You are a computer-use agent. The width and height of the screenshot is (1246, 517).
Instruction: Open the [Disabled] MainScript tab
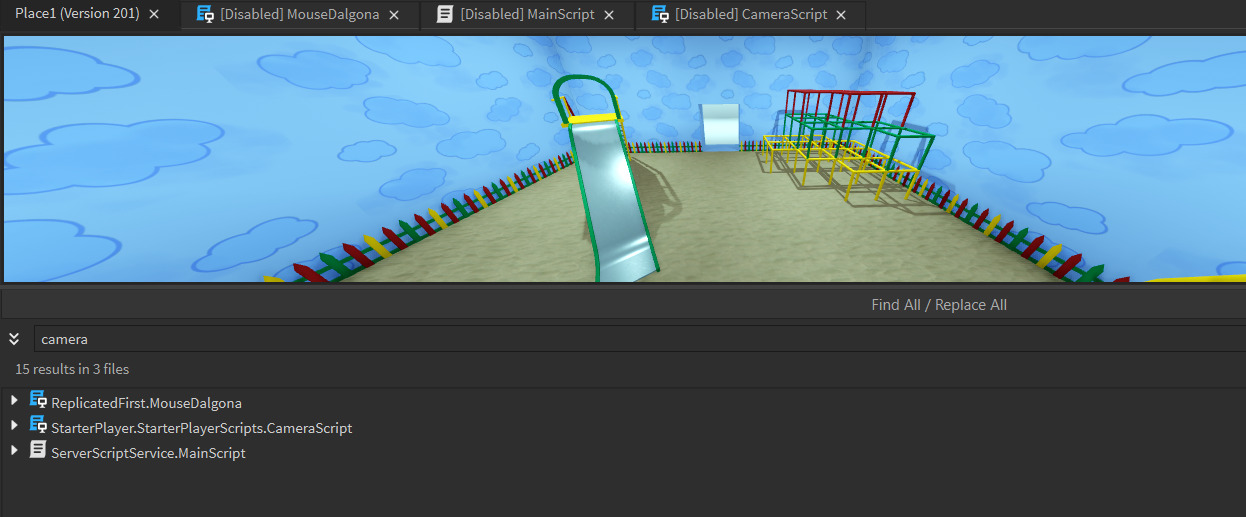pyautogui.click(x=527, y=15)
